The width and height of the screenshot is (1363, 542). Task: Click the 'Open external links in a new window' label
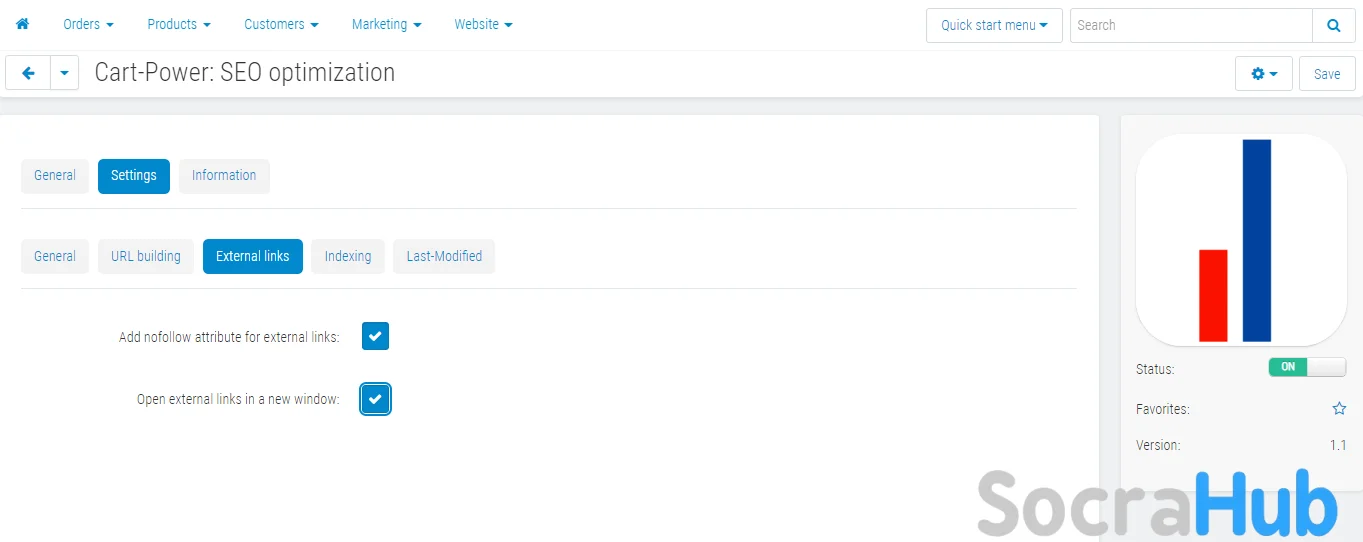[x=238, y=399]
